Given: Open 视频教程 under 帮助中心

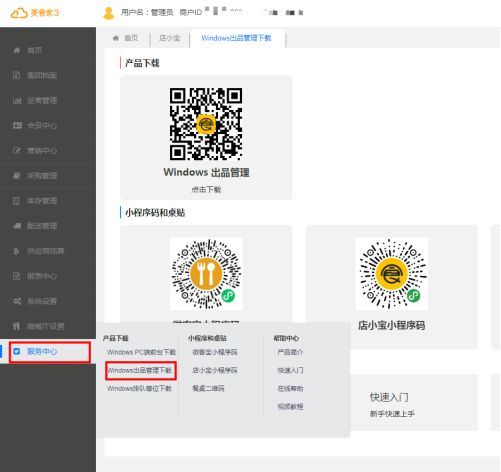Looking at the screenshot, I should (x=290, y=407).
